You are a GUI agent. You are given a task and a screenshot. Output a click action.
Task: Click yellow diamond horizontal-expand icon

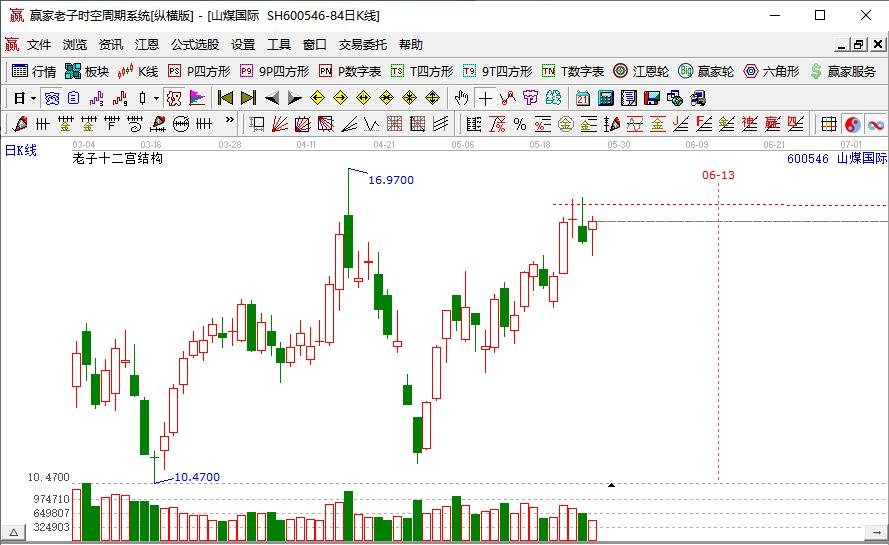(363, 98)
